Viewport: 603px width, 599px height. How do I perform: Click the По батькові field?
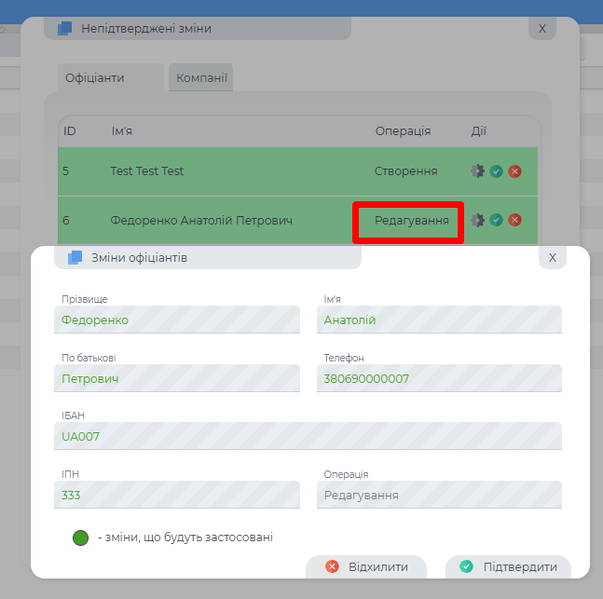tap(177, 379)
